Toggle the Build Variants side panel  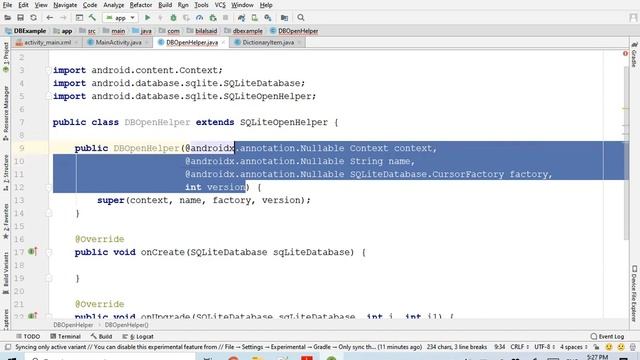(6, 273)
